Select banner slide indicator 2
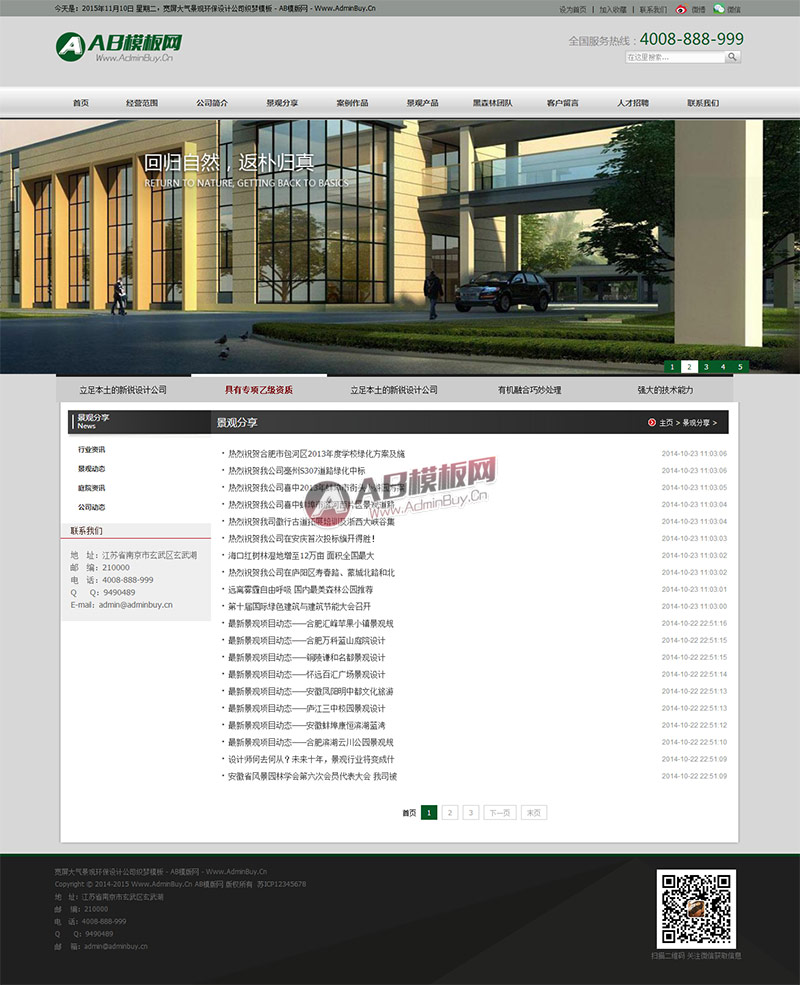 (689, 367)
